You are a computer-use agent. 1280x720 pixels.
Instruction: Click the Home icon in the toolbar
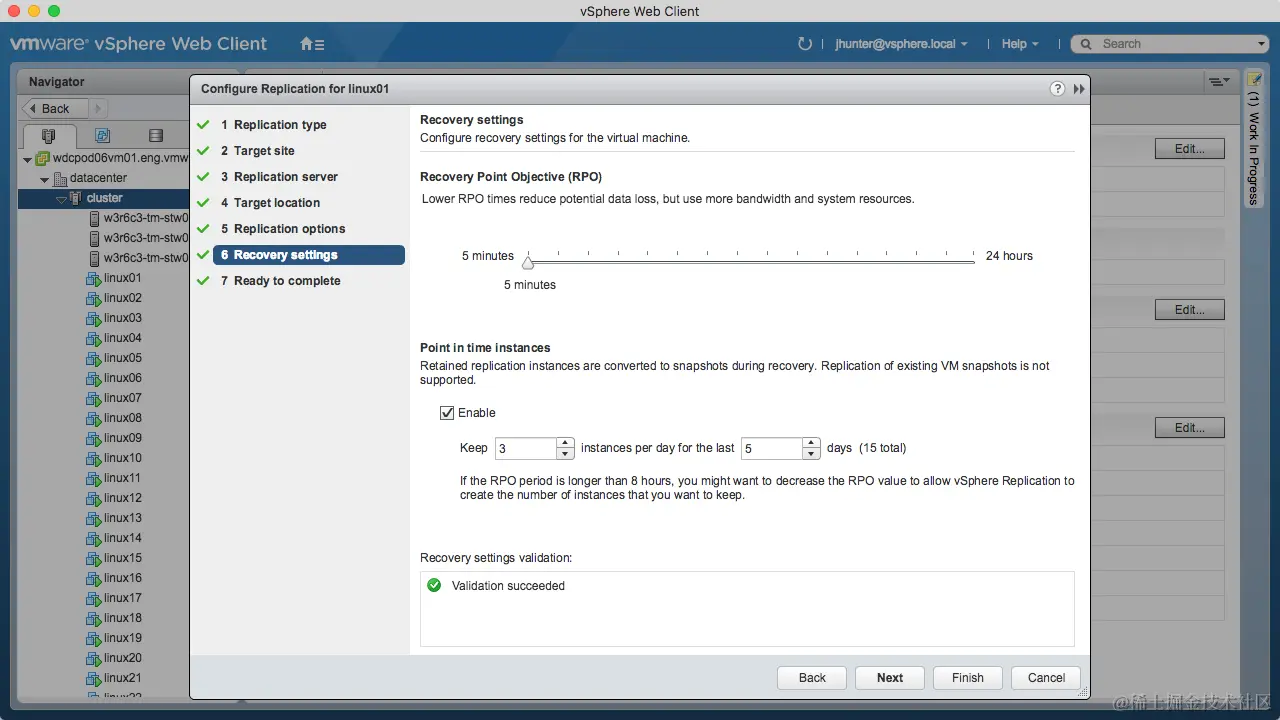(304, 44)
